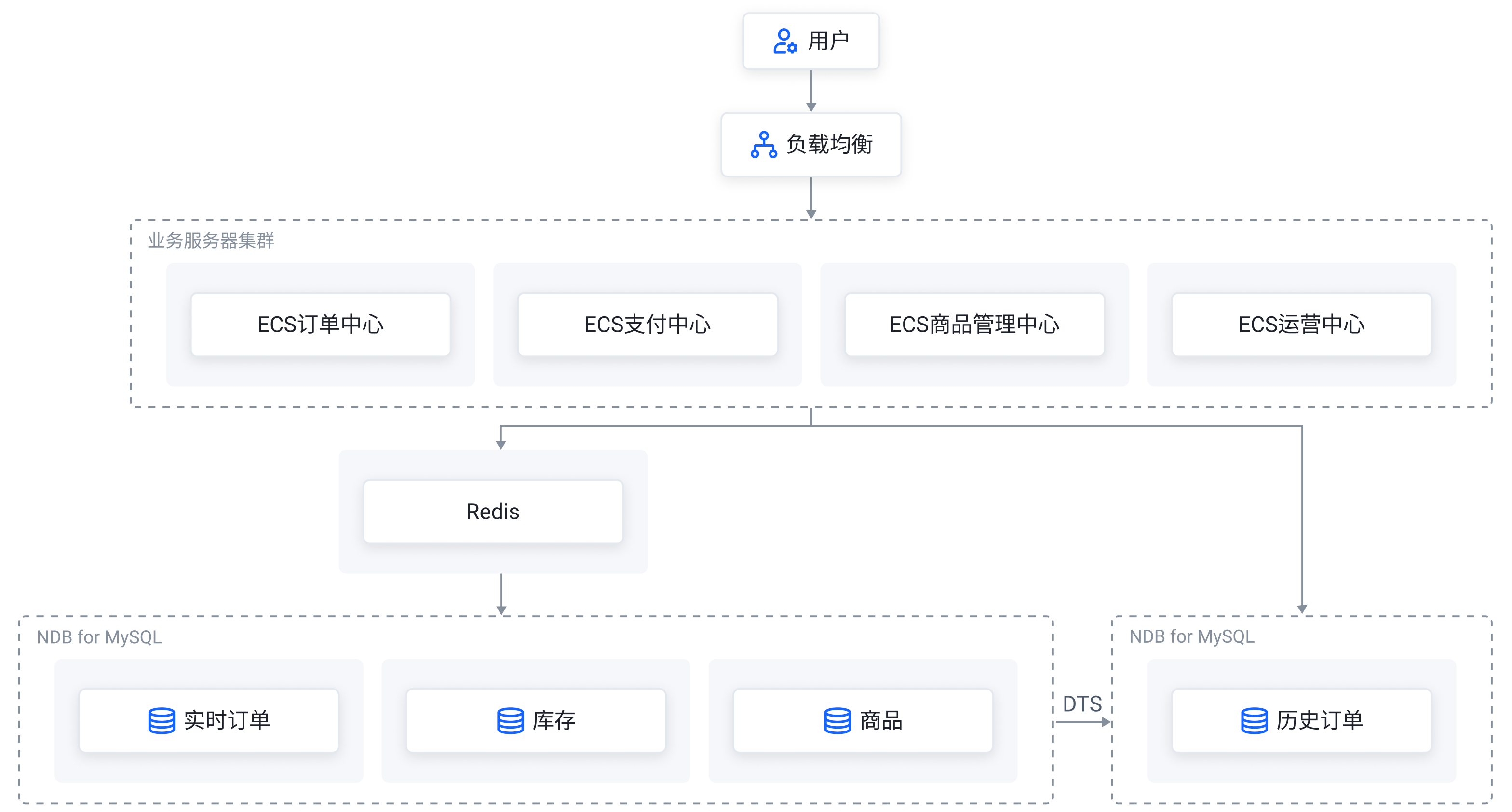
Task: Choose the ECS商品管理中心 node
Action: click(974, 324)
